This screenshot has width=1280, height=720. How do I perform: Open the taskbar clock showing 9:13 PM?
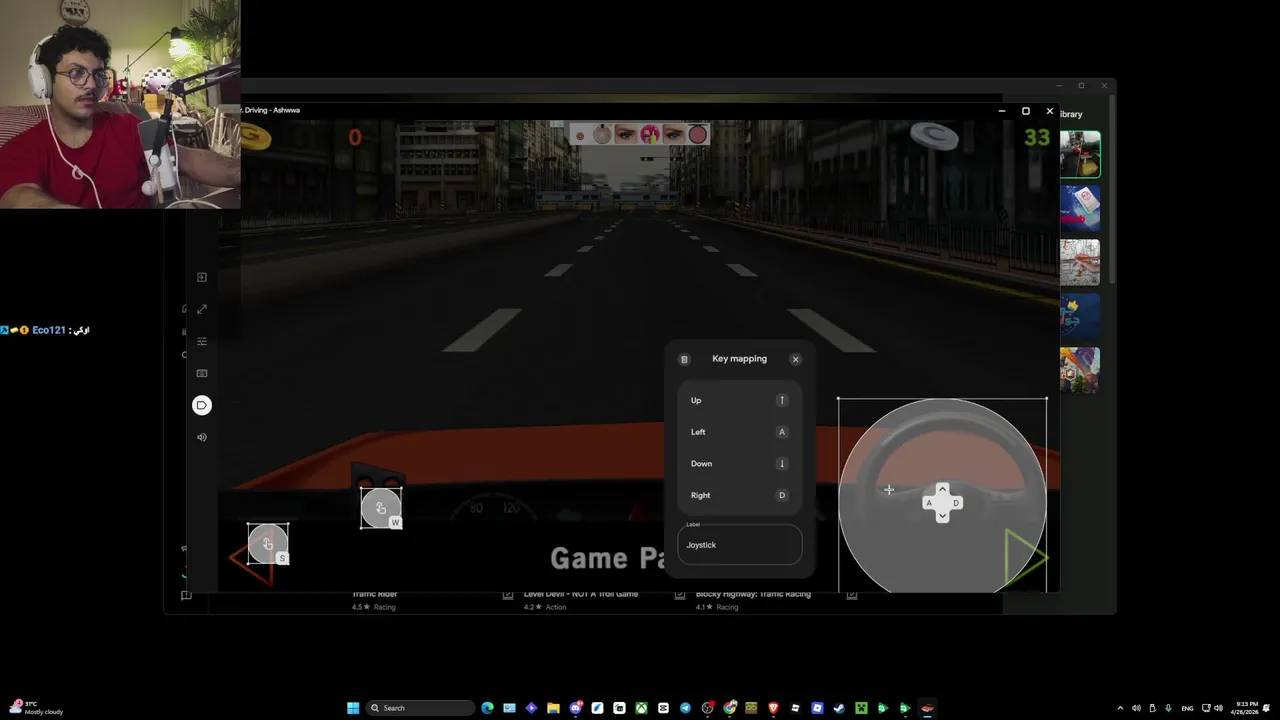(1245, 708)
